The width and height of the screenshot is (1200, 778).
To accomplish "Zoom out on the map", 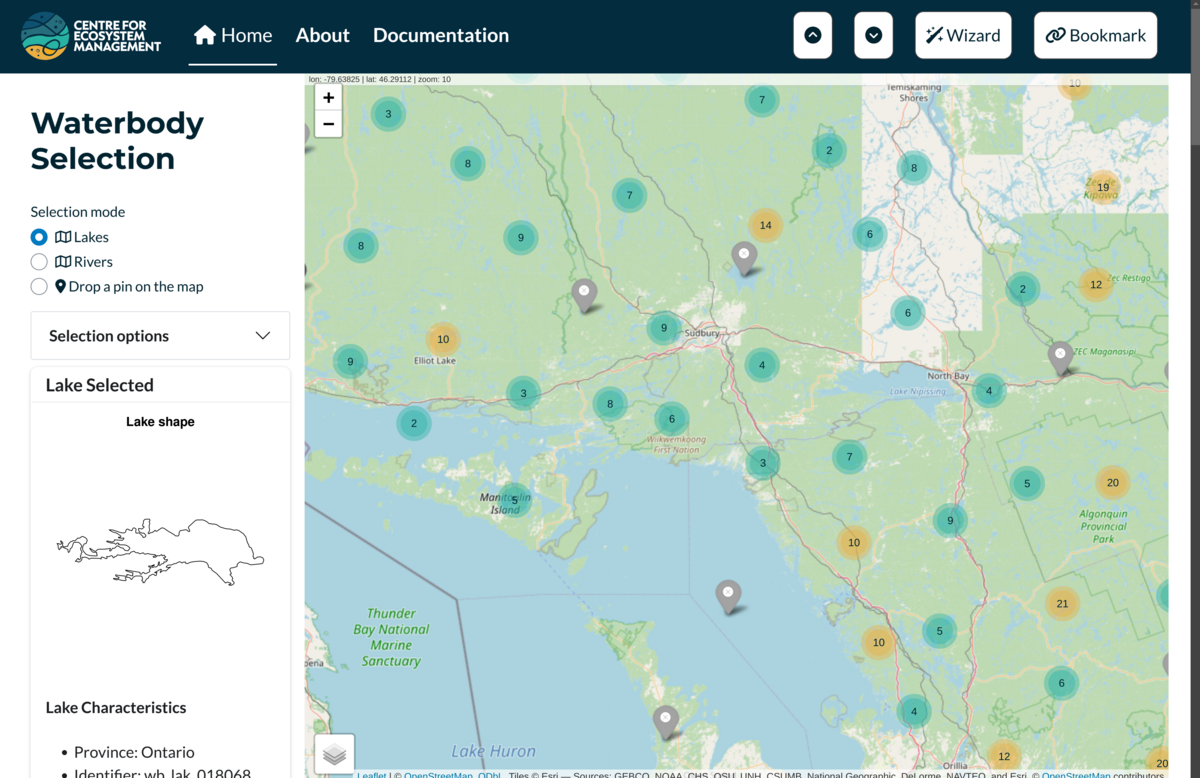I will 328,124.
